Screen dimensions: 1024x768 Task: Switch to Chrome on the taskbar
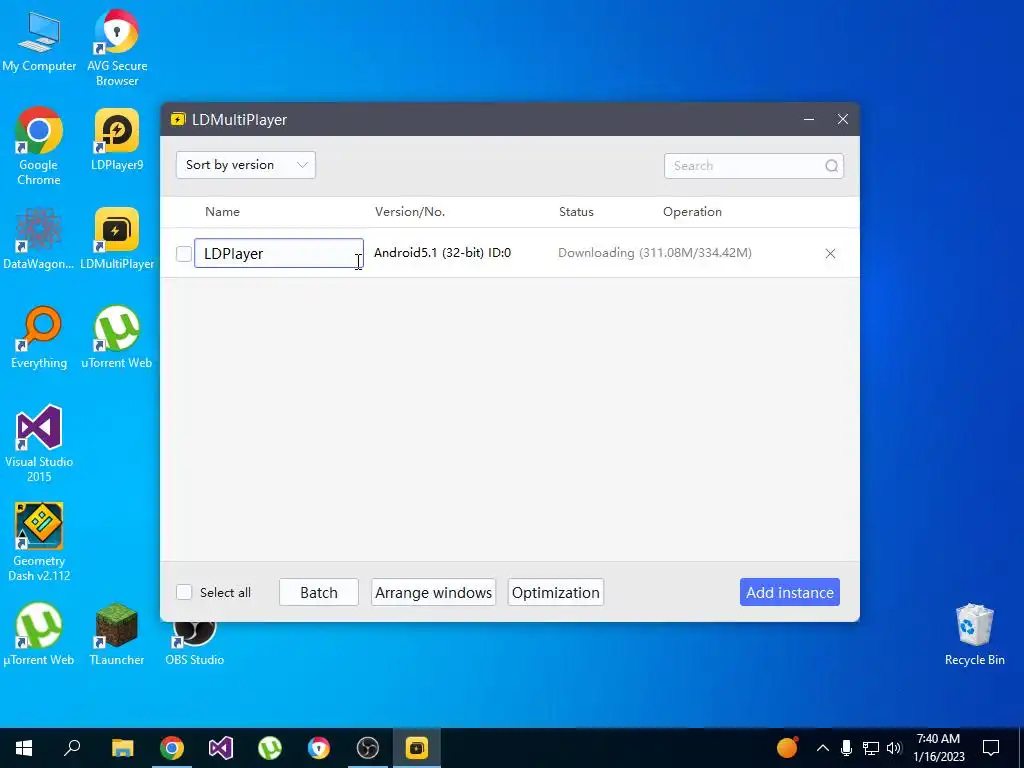(172, 748)
